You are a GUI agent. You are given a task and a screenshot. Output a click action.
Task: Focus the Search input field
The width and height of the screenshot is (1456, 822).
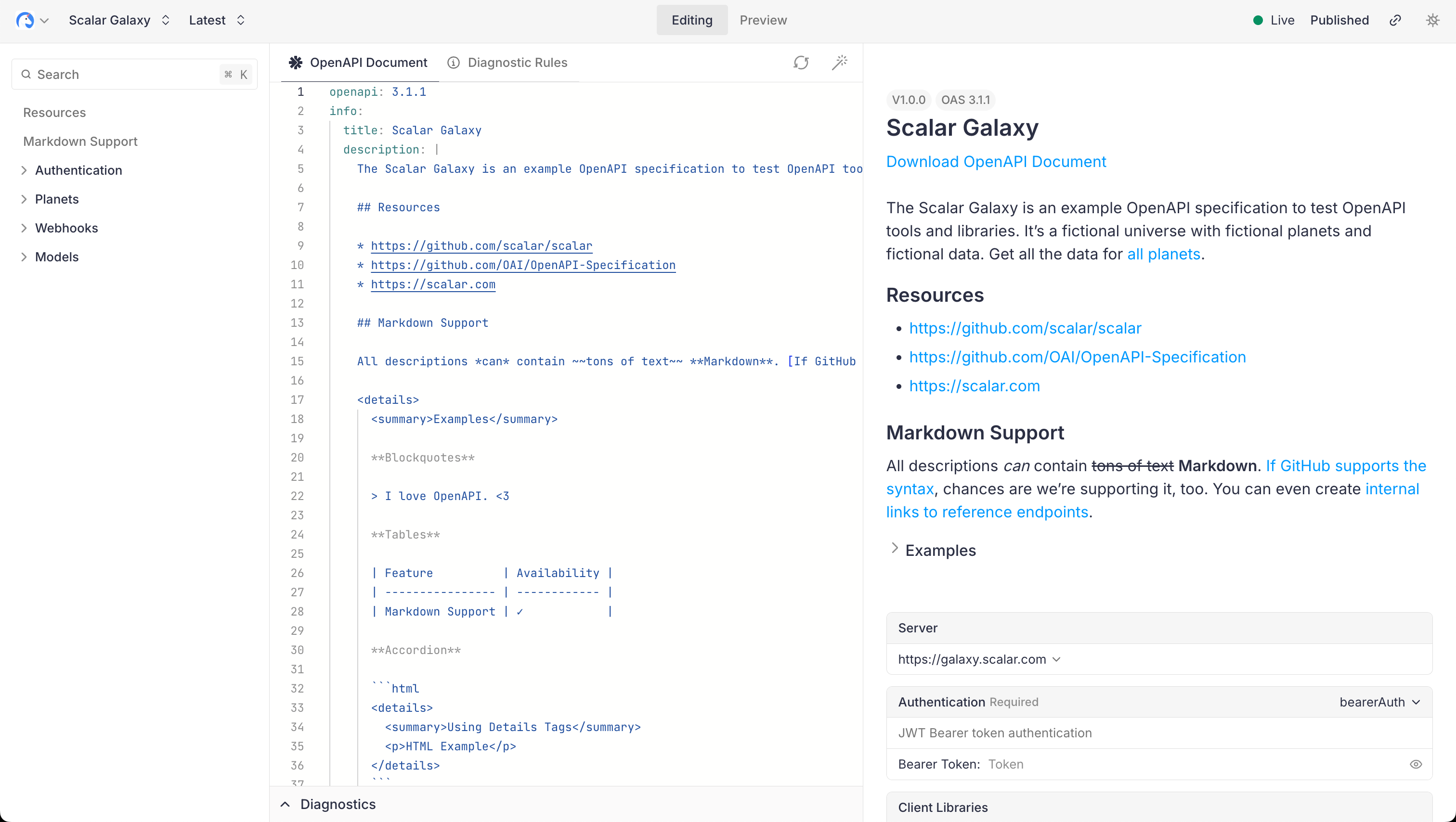(134, 75)
